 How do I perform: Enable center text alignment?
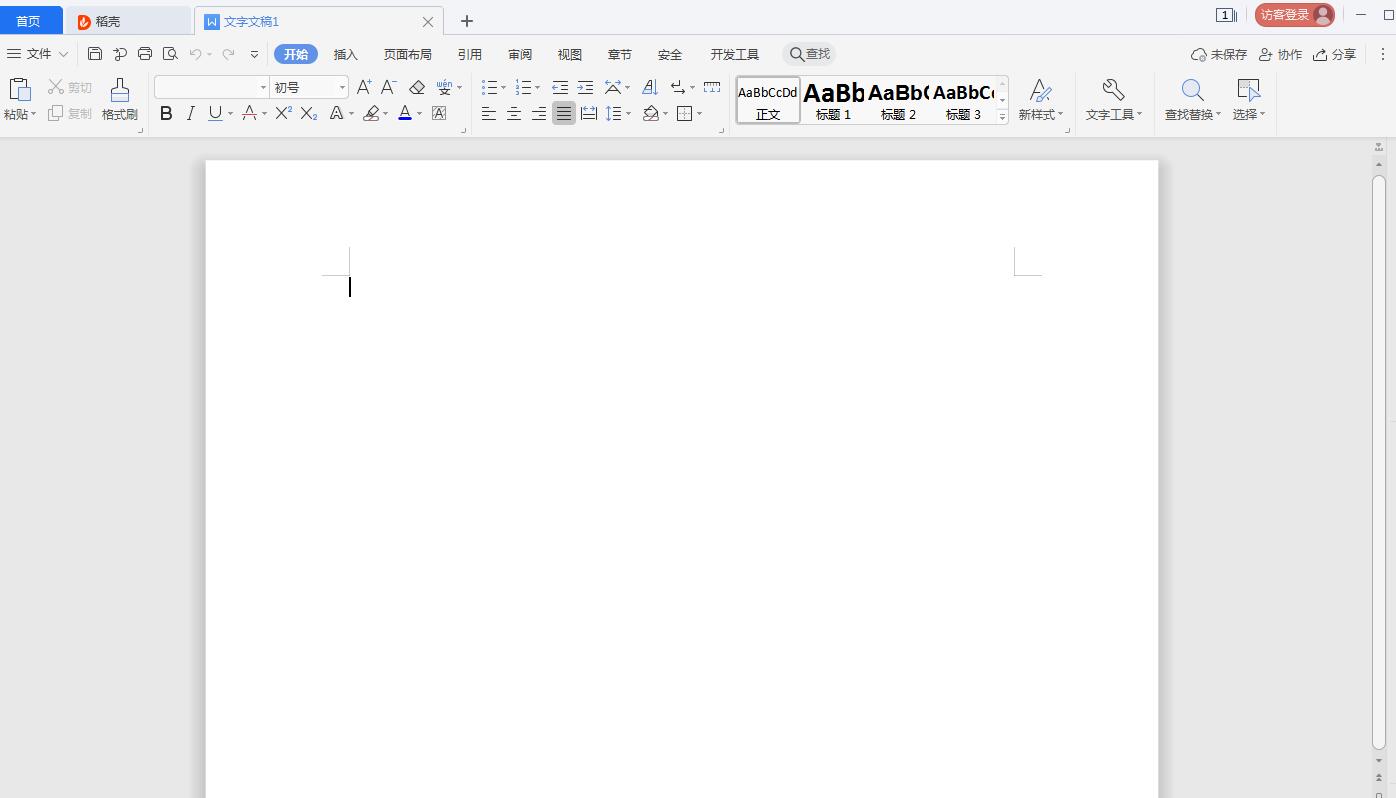click(514, 114)
